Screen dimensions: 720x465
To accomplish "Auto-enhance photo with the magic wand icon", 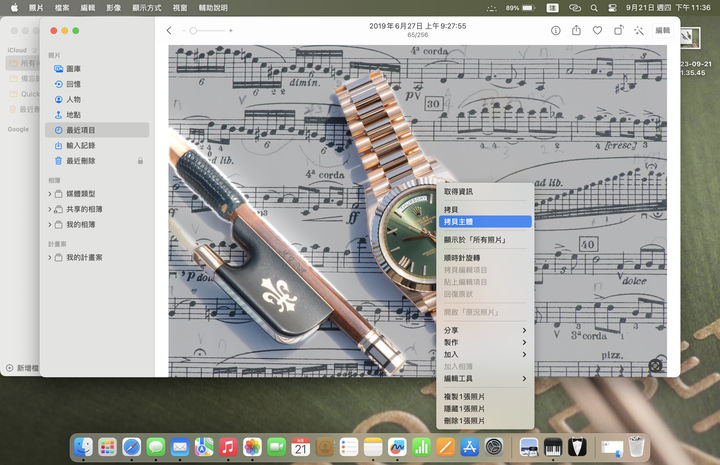I will coord(639,30).
